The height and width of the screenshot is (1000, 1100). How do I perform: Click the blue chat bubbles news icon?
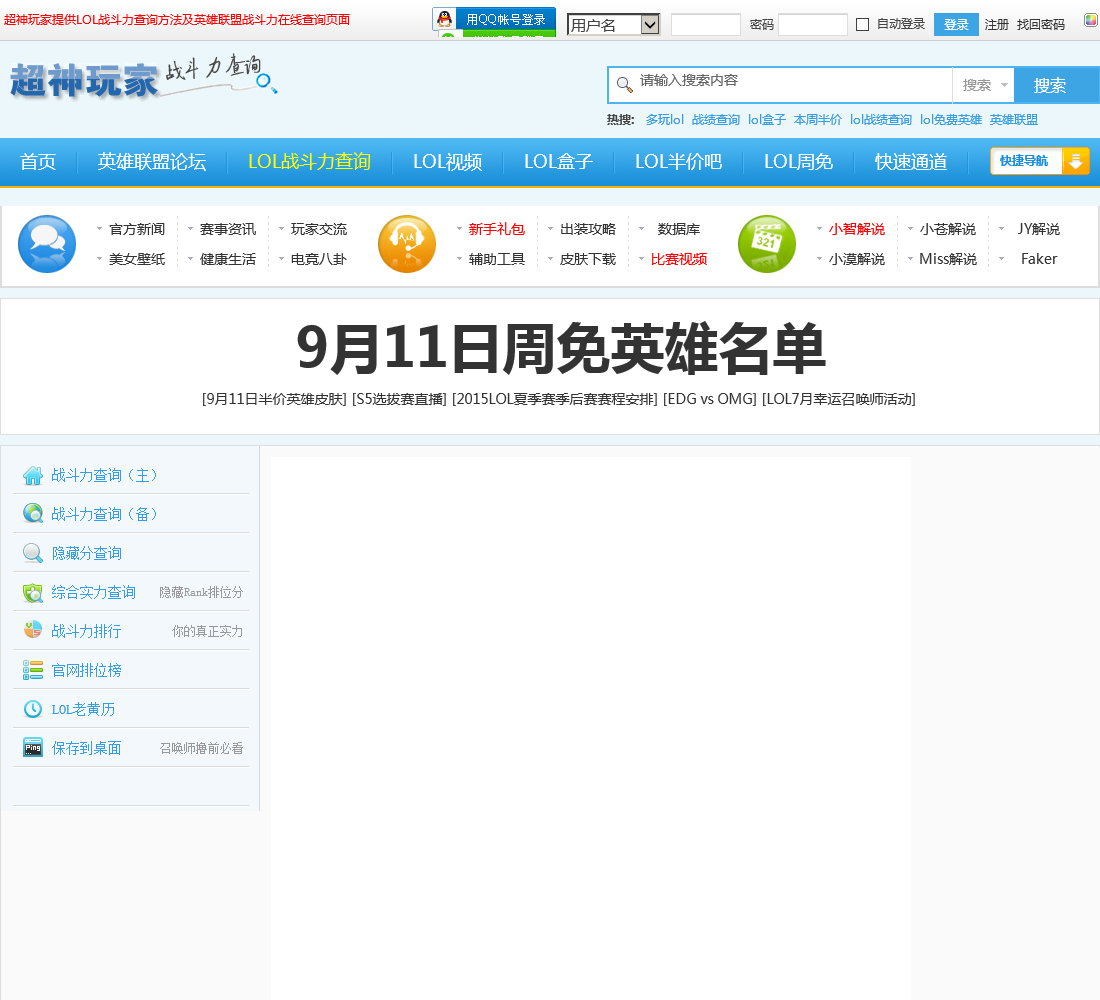click(47, 244)
